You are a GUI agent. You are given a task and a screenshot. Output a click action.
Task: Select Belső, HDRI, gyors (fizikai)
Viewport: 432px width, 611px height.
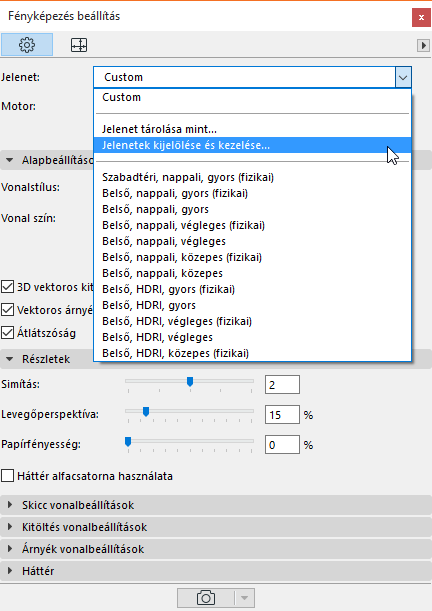[252, 289]
